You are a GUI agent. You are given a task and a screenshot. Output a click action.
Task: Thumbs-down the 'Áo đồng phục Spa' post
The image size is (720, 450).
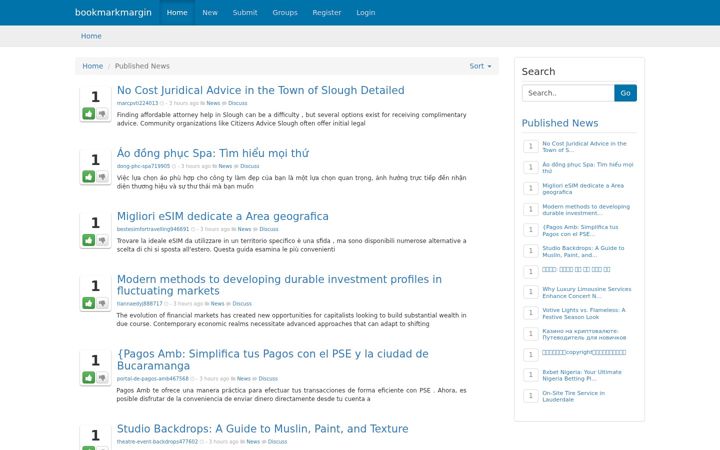102,176
